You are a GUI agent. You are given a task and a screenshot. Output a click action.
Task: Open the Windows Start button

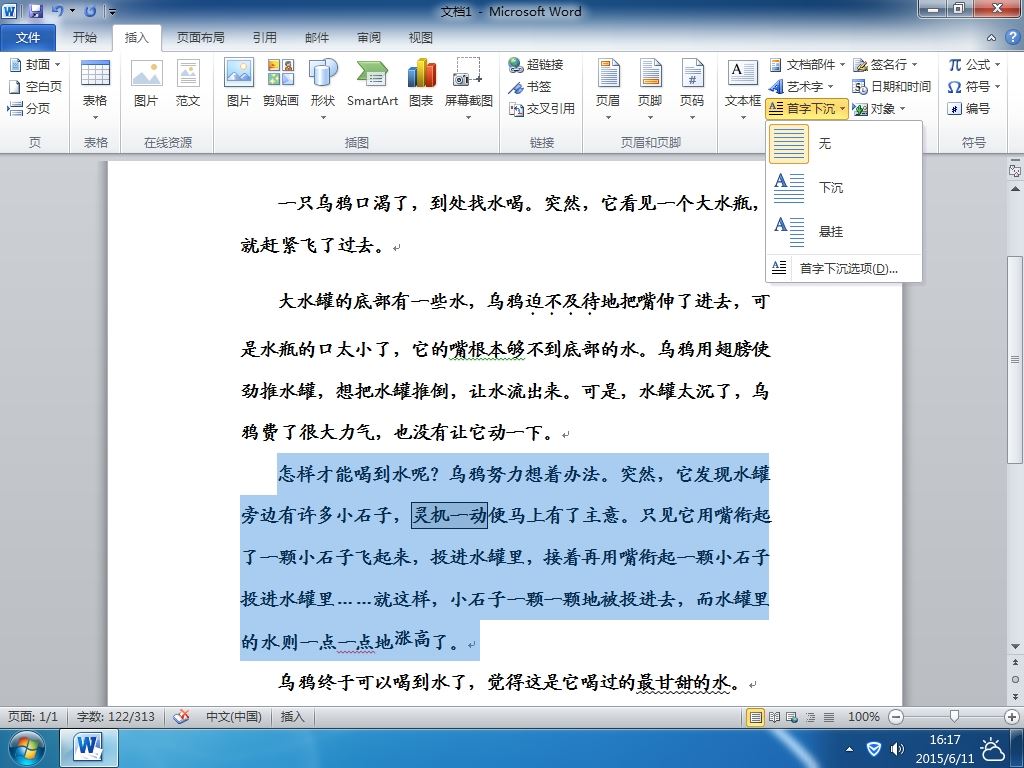tap(27, 748)
